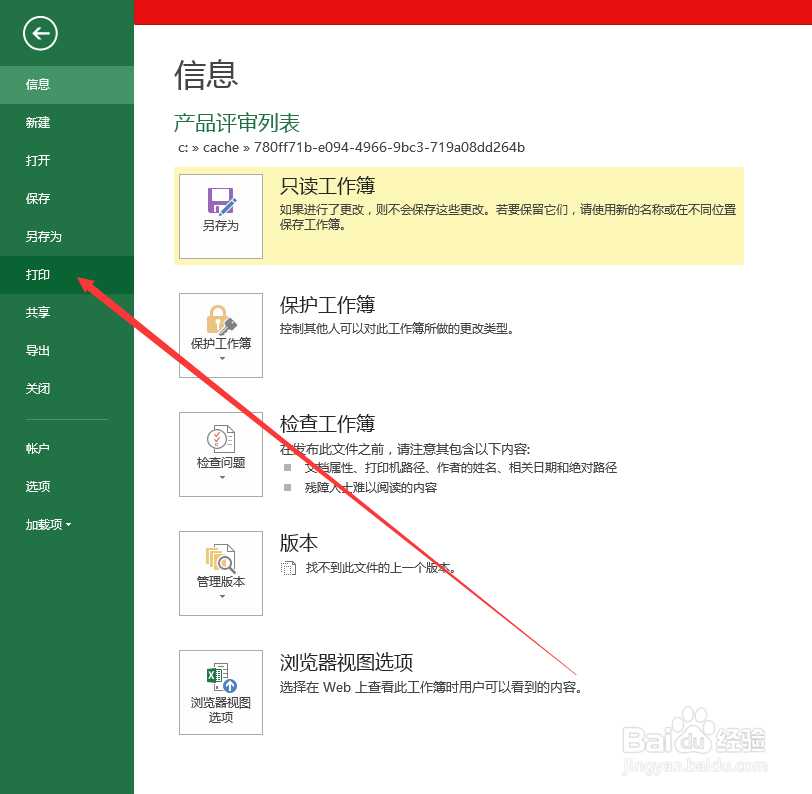Click the purple save disk icon
Image resolution: width=812 pixels, height=794 pixels.
click(220, 198)
